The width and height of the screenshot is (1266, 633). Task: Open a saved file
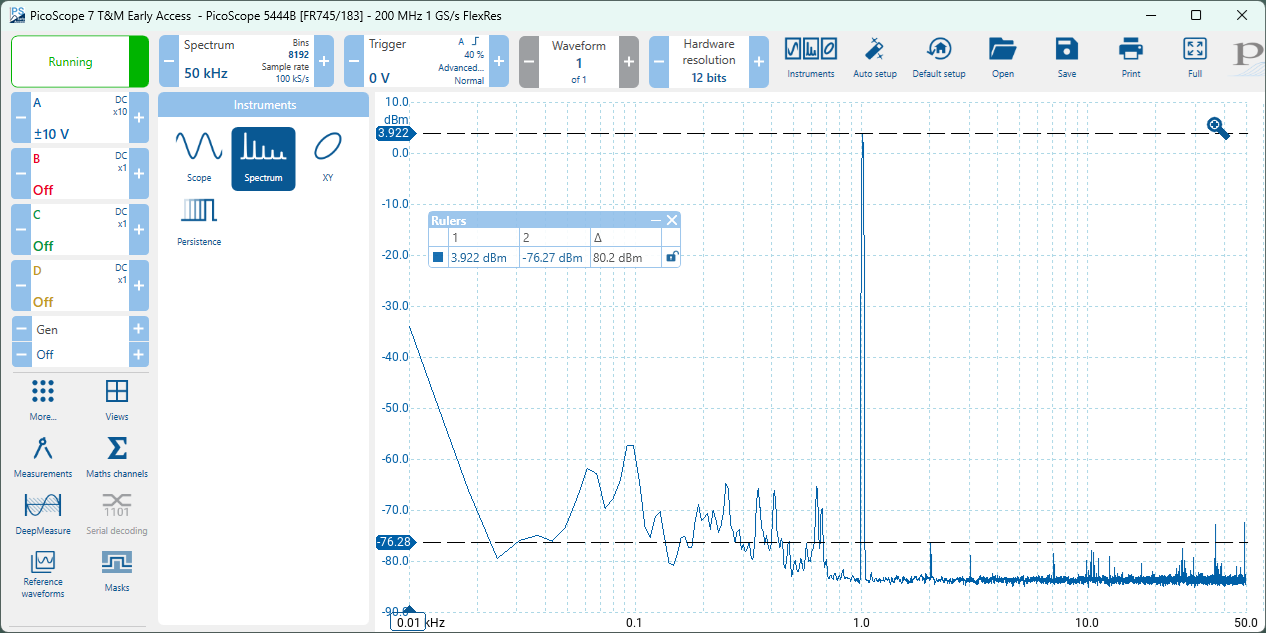coord(1002,59)
